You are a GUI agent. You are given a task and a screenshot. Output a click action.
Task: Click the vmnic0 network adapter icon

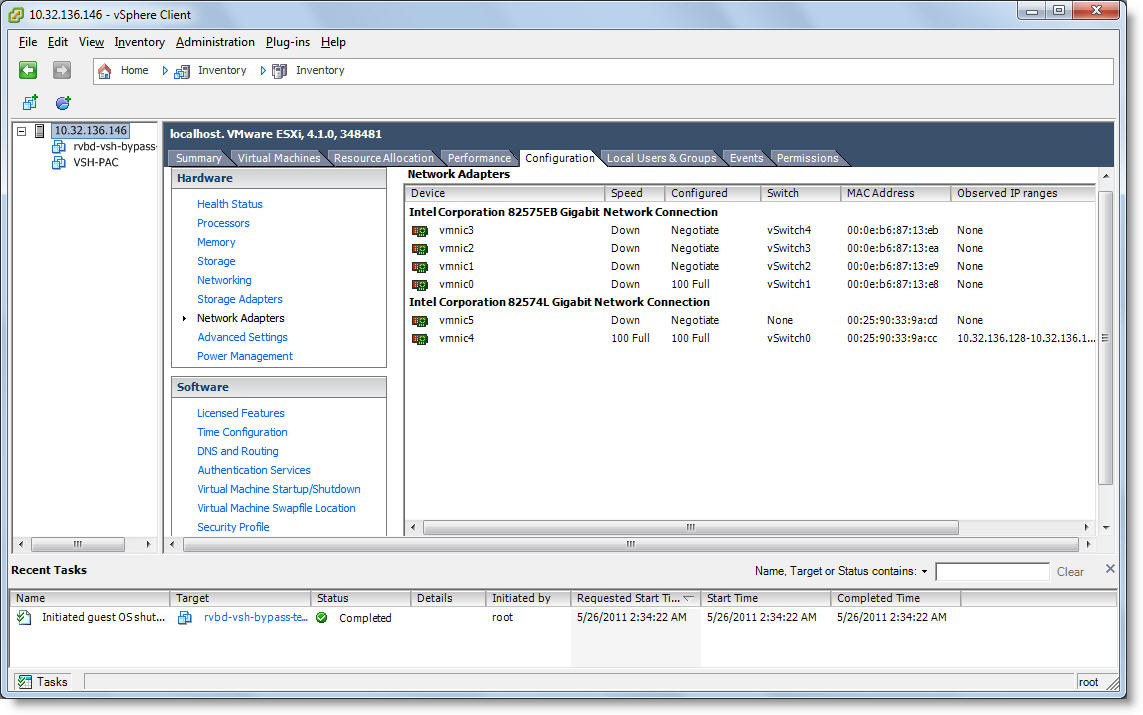[x=420, y=285]
